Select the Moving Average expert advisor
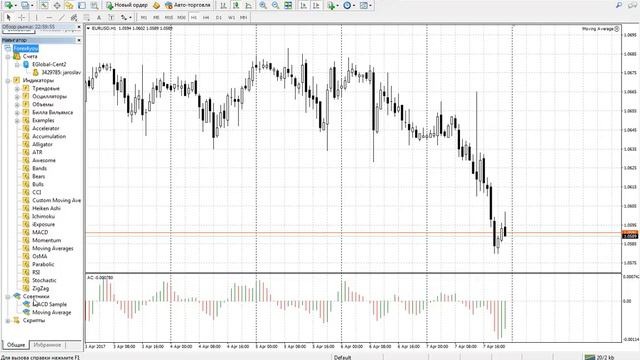Viewport: 640px width, 360px height. click(x=51, y=313)
